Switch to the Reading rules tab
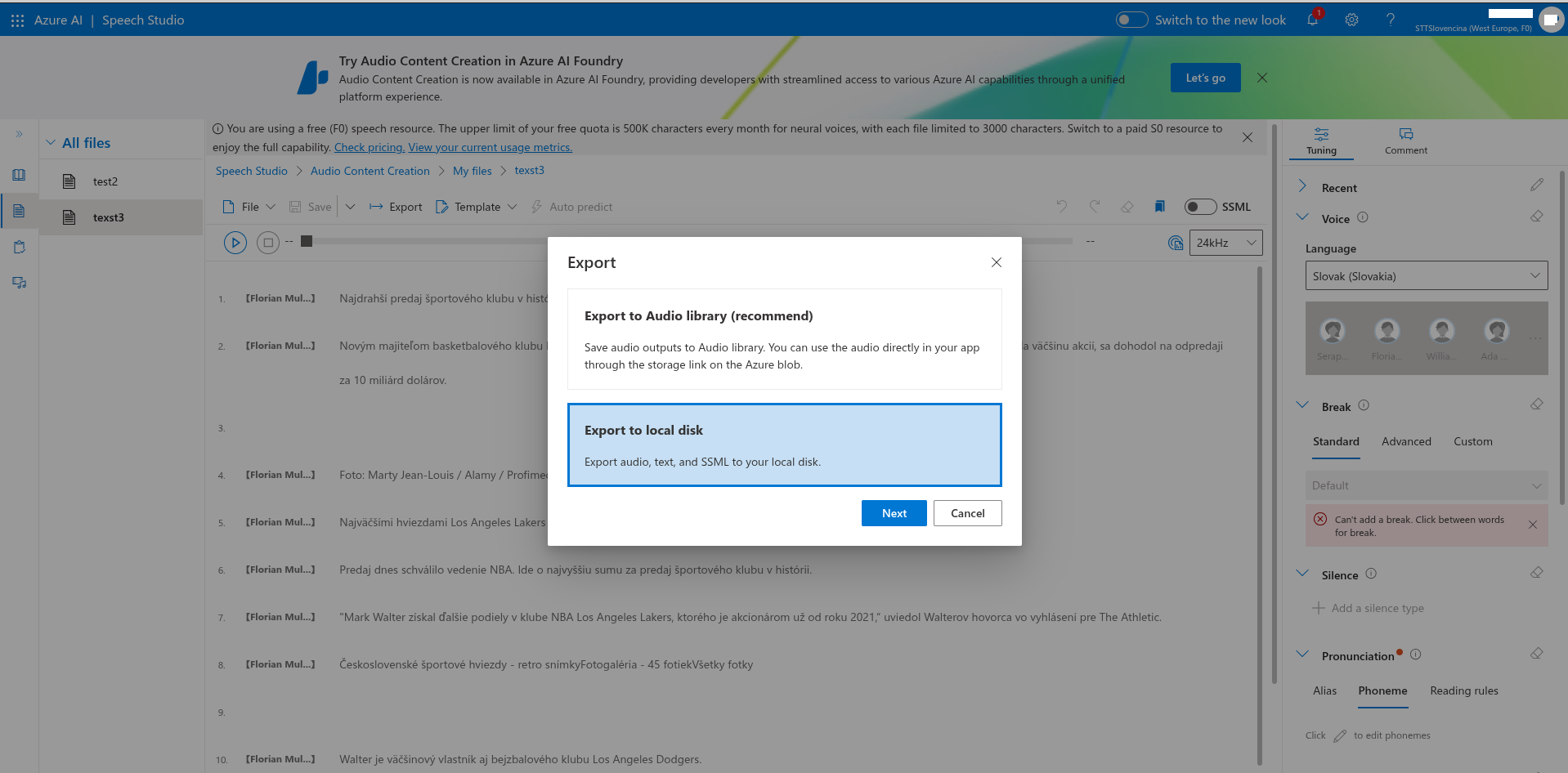This screenshot has width=1568, height=773. [1463, 690]
